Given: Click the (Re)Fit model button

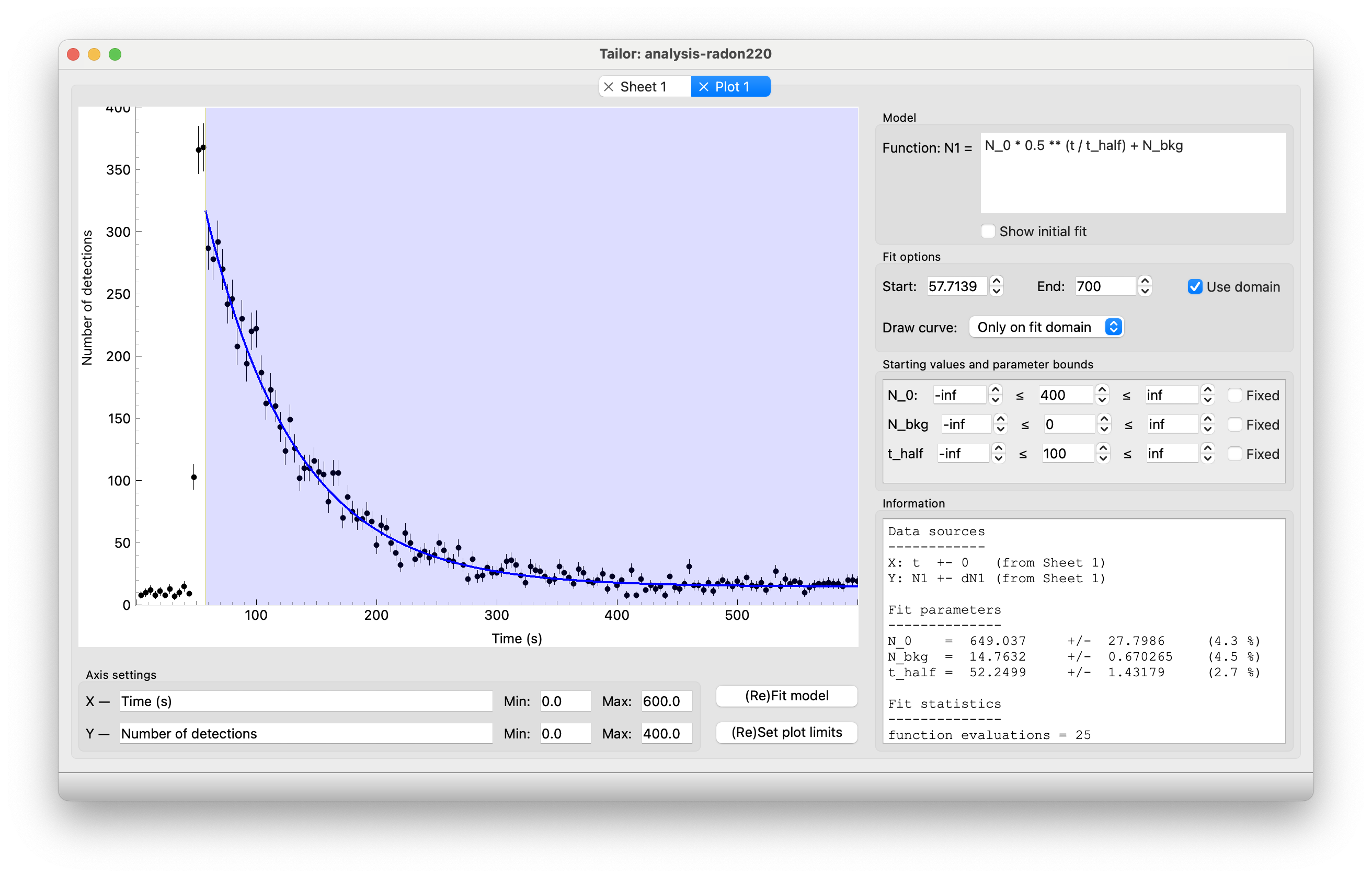Looking at the screenshot, I should (x=786, y=696).
